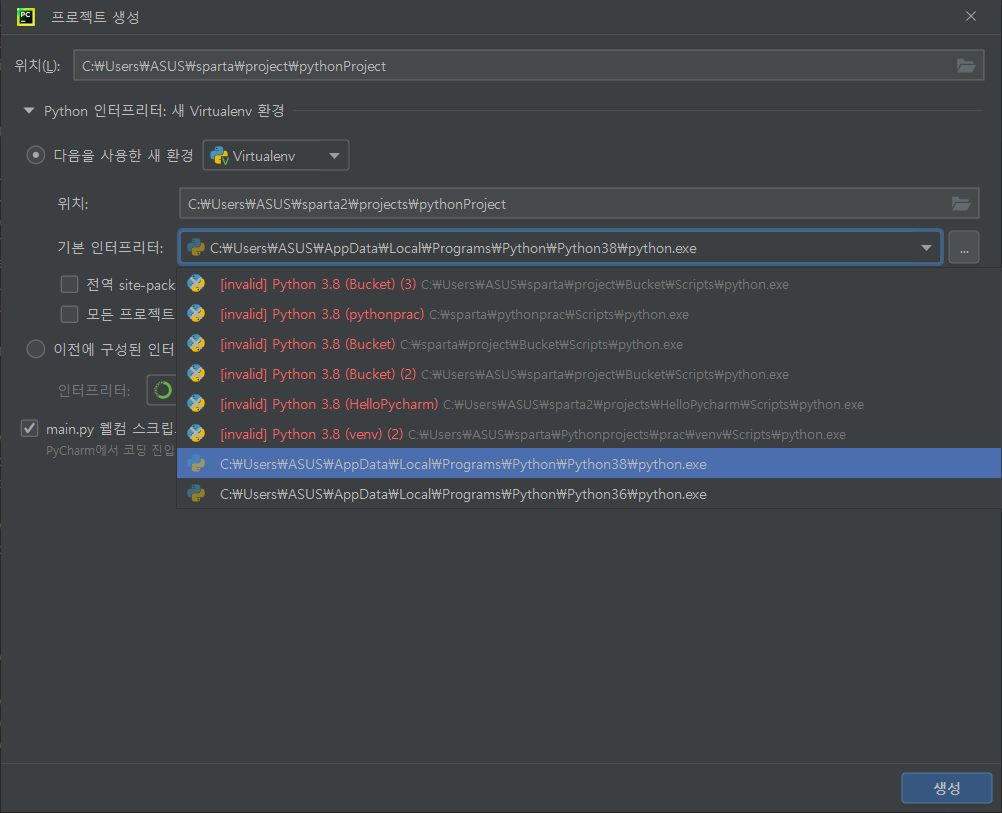Image resolution: width=1002 pixels, height=813 pixels.
Task: Click invalid interpreter icon for pythonprac
Action: [x=196, y=314]
